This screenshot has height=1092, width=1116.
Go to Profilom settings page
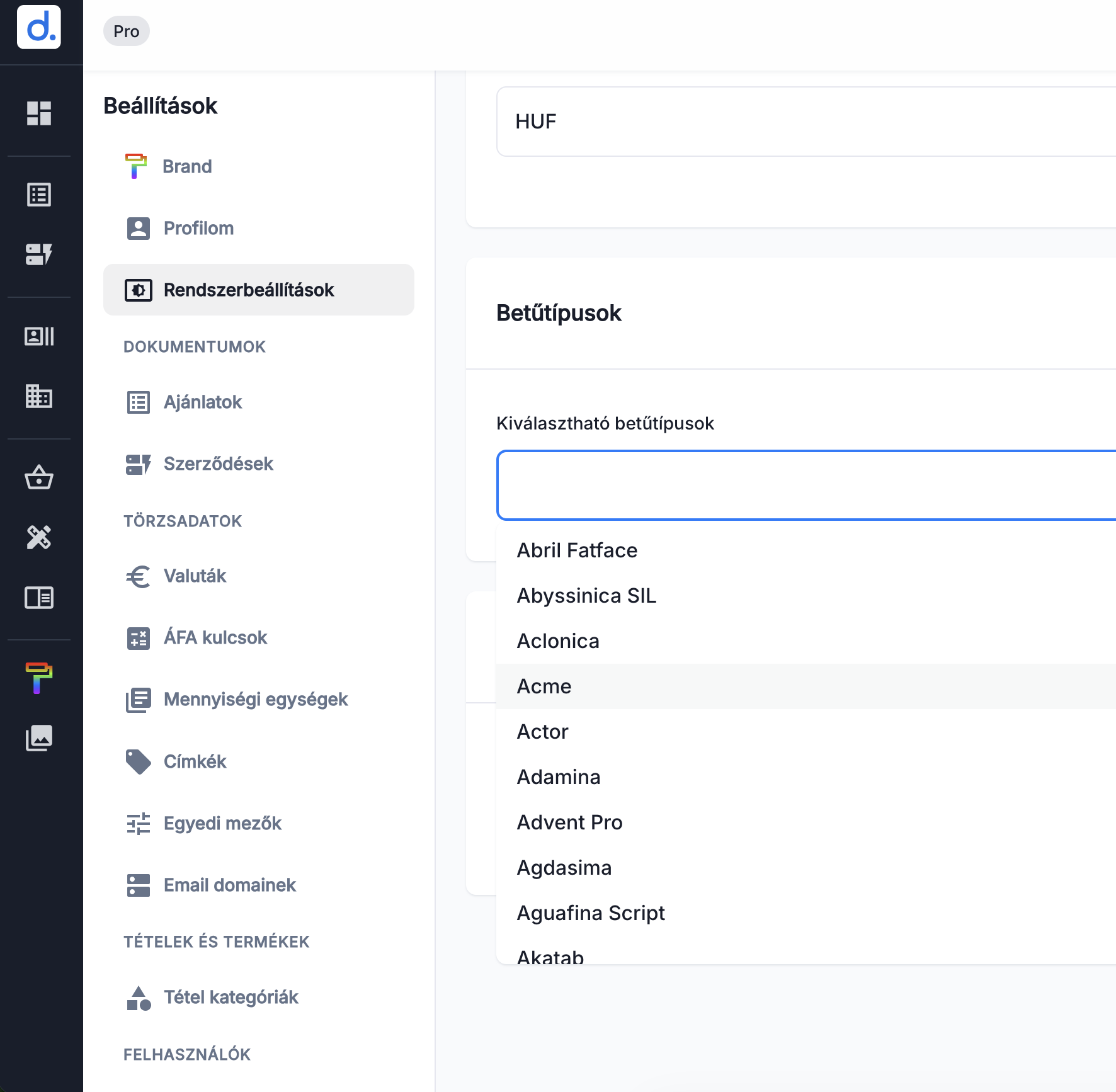coord(198,228)
